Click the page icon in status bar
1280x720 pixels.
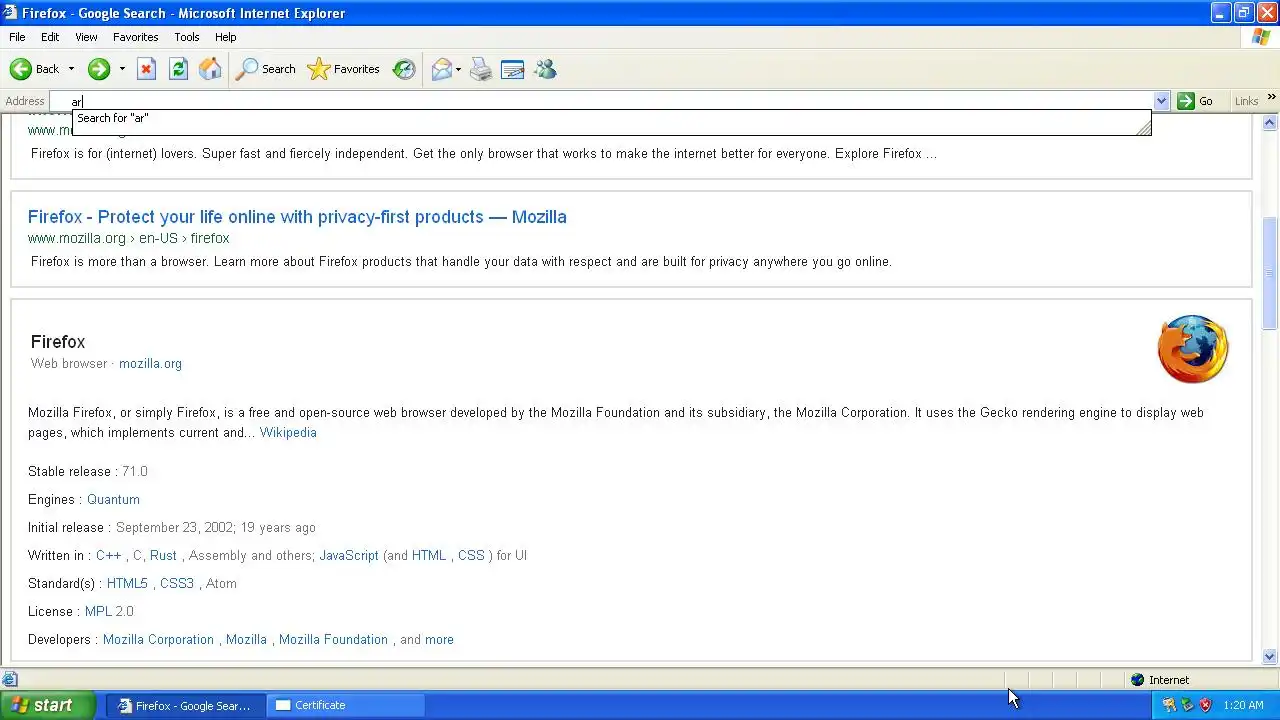pos(9,680)
